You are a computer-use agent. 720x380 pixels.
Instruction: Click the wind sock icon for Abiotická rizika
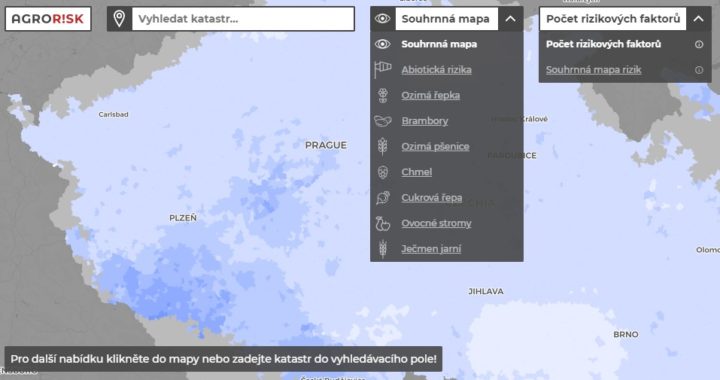[x=382, y=70]
